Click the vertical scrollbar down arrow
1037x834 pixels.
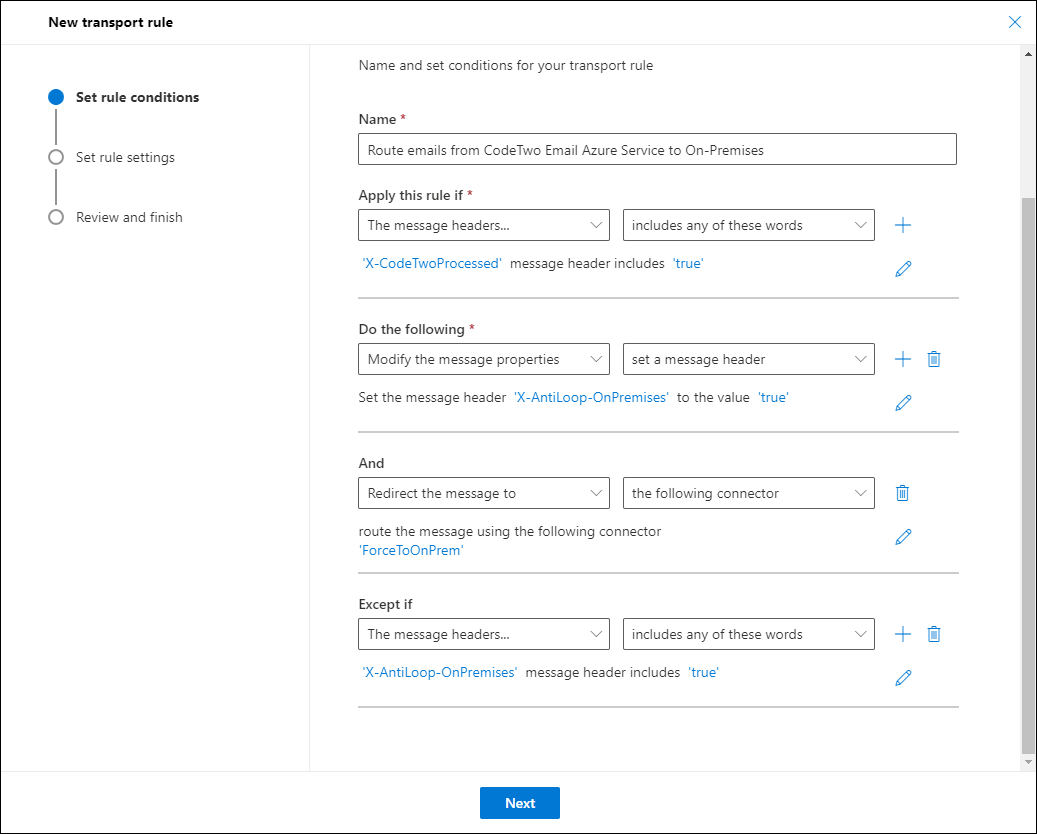point(1028,762)
